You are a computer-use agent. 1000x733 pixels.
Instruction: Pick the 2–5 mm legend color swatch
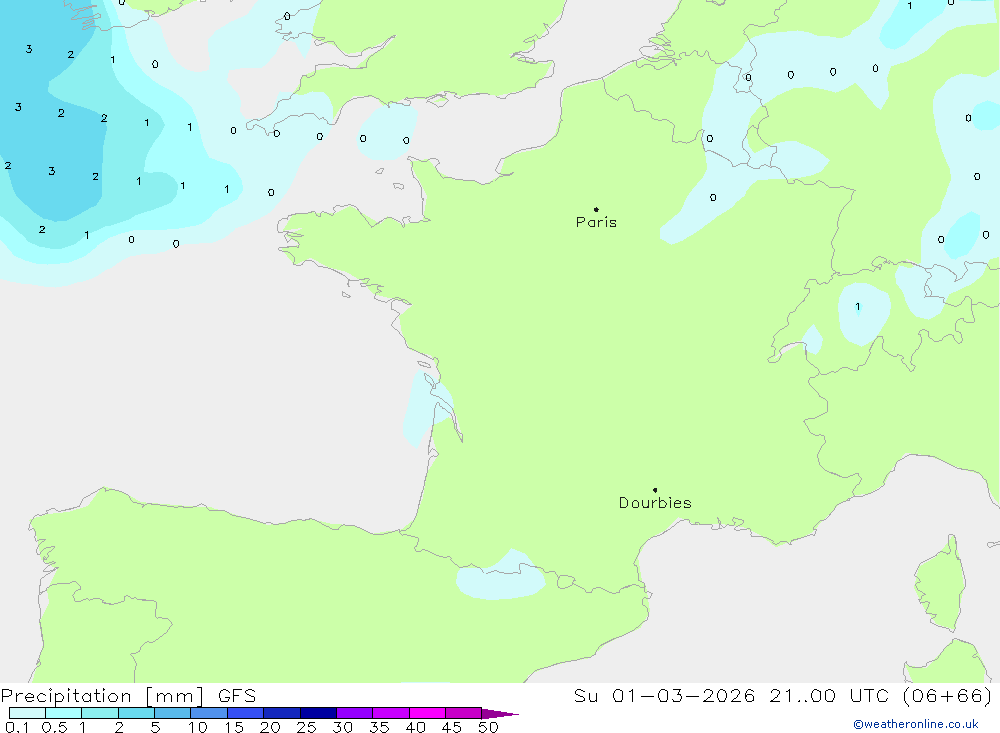click(136, 713)
